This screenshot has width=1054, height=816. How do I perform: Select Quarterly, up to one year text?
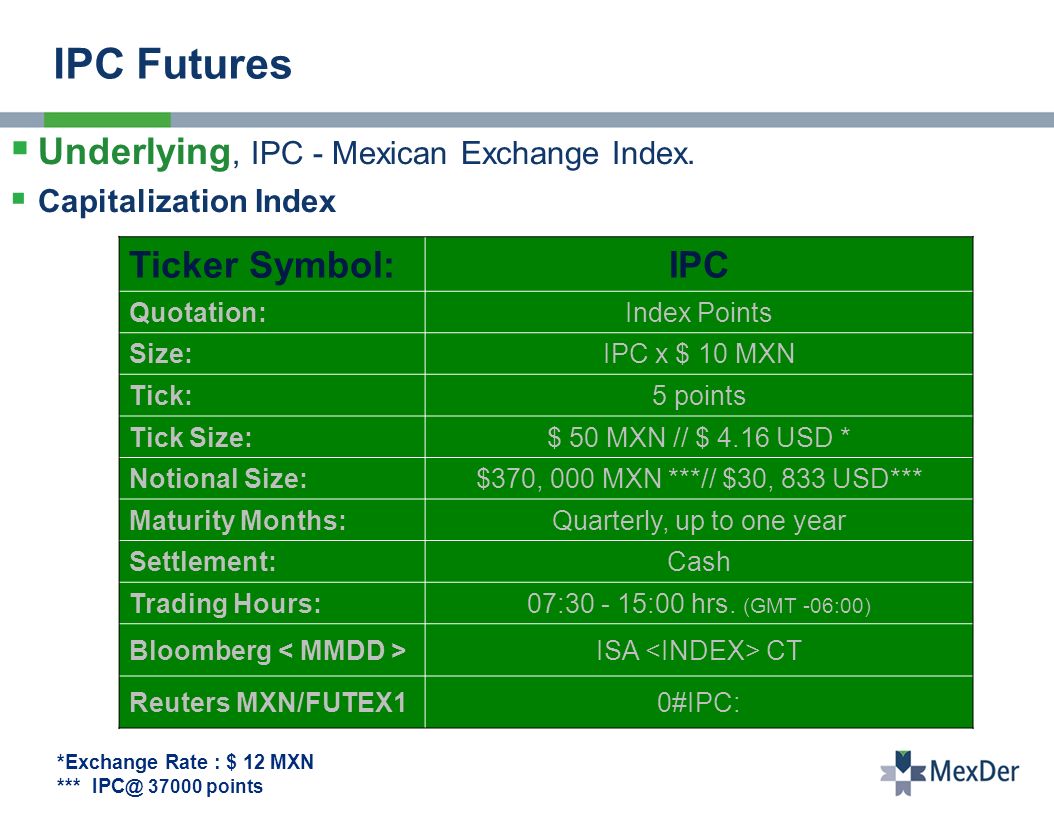[x=699, y=521]
